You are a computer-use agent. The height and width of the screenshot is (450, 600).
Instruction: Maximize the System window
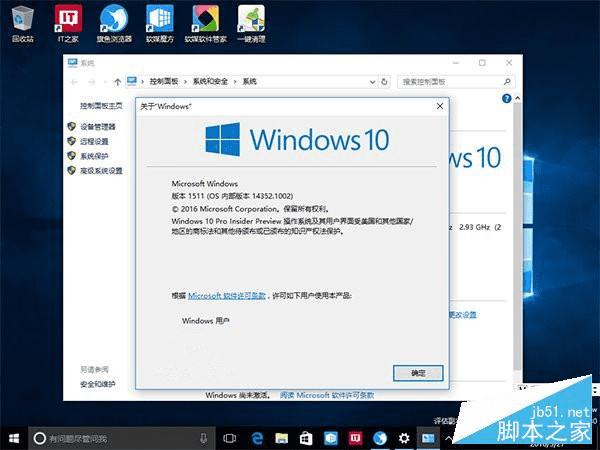pos(482,62)
